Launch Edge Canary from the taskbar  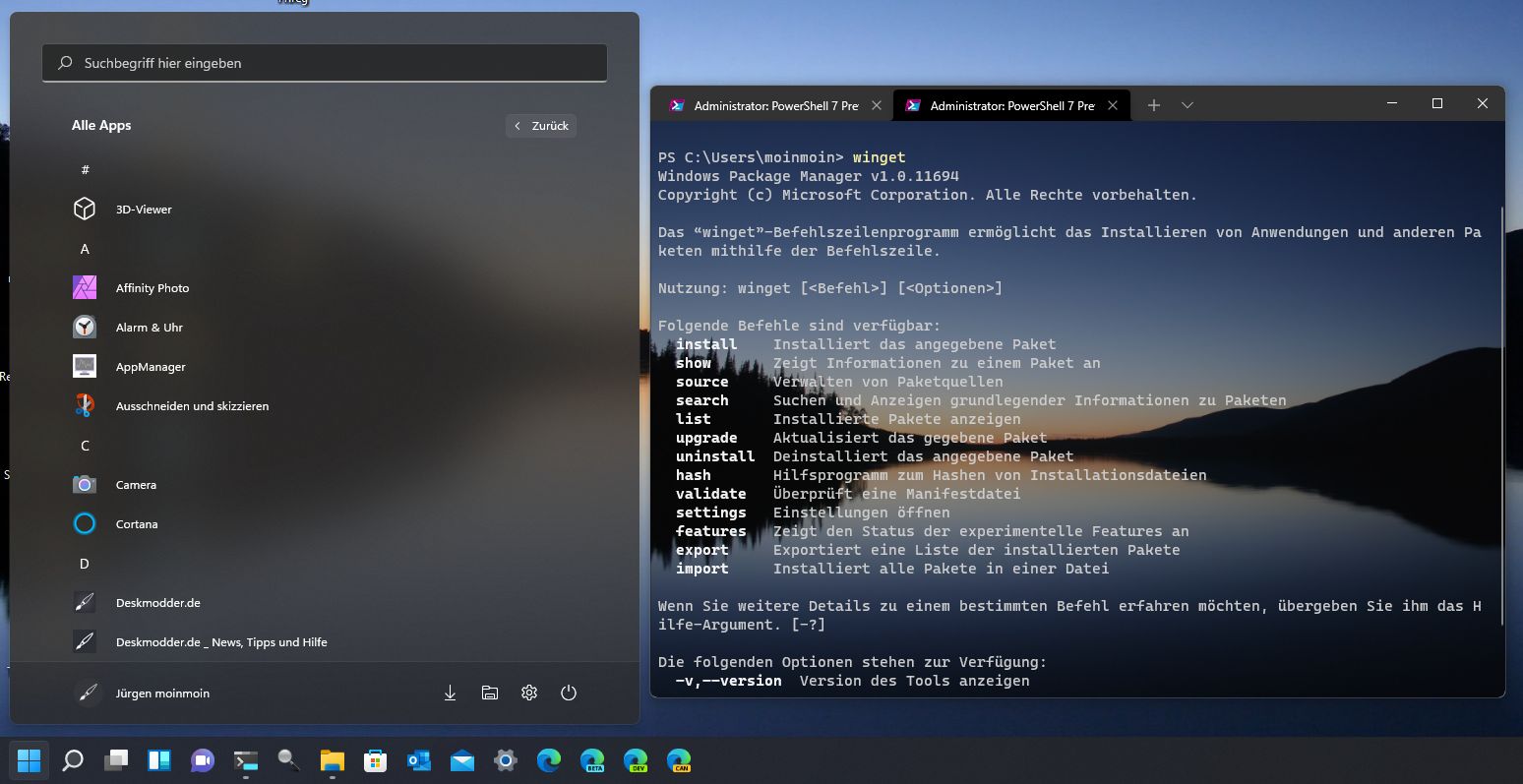pos(679,760)
